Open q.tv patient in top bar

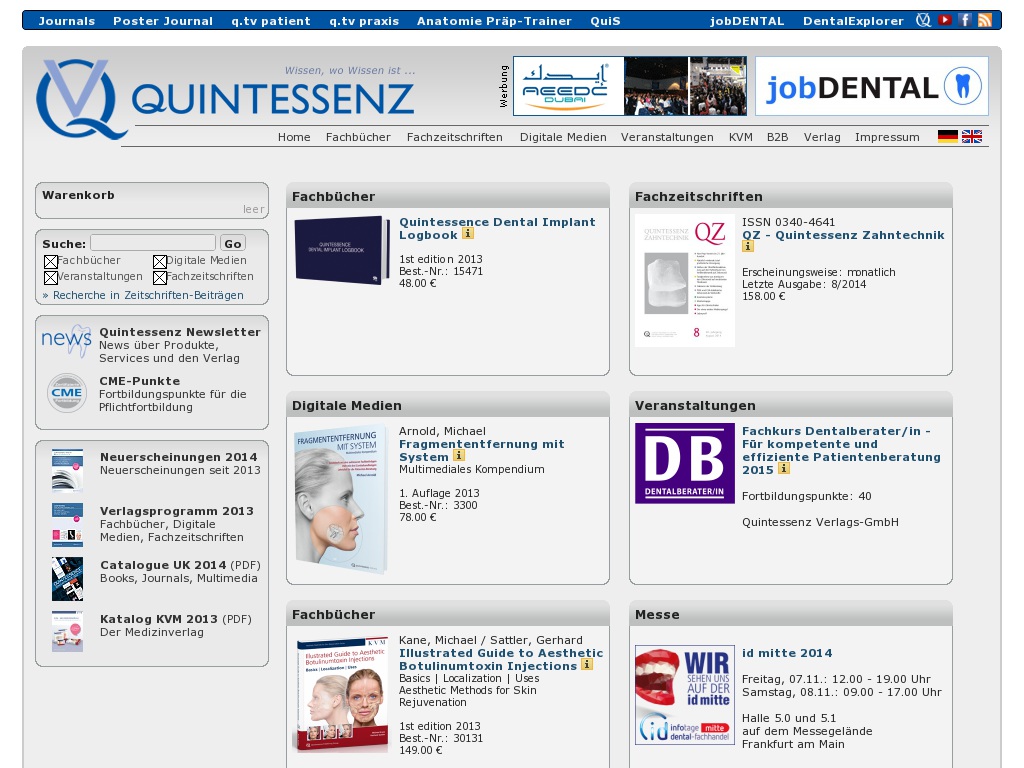coord(271,21)
